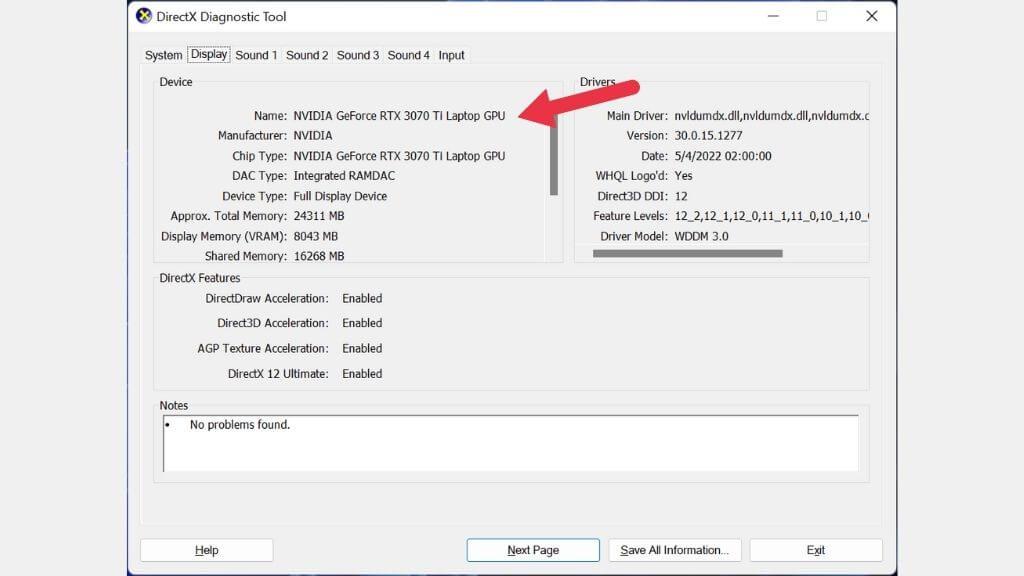The image size is (1024, 576).
Task: Click Chip Type value NVIDIA GeForce RTX
Action: tap(399, 156)
